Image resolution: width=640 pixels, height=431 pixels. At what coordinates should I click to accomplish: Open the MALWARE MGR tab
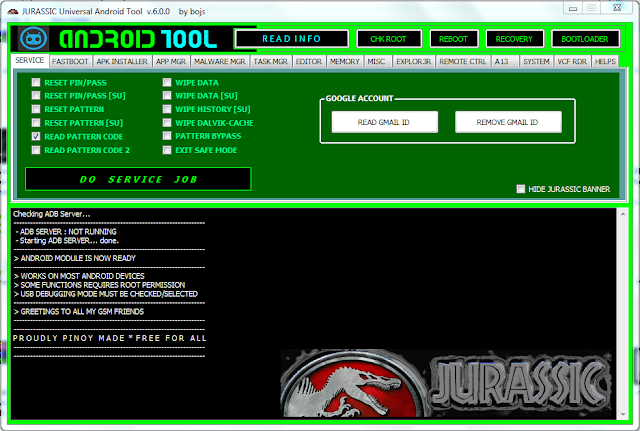pyautogui.click(x=220, y=61)
